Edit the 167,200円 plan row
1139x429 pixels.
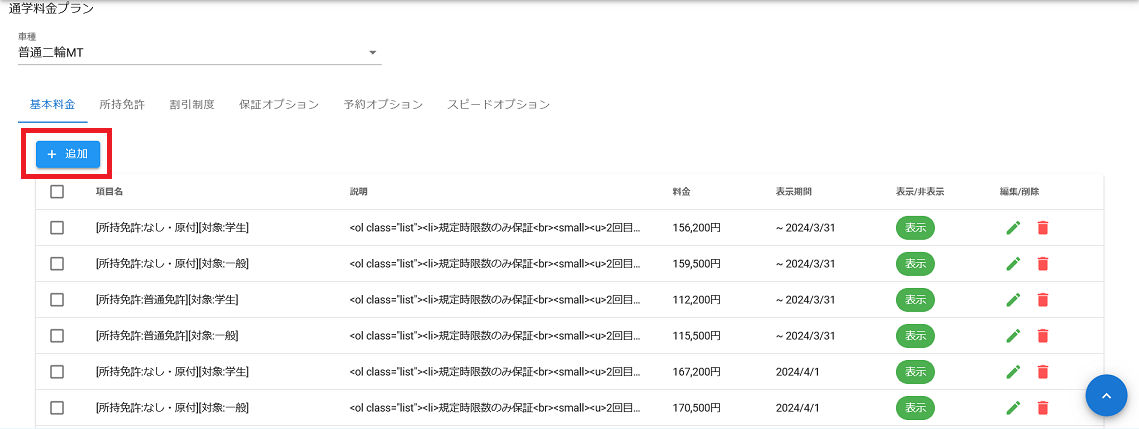pos(1013,372)
